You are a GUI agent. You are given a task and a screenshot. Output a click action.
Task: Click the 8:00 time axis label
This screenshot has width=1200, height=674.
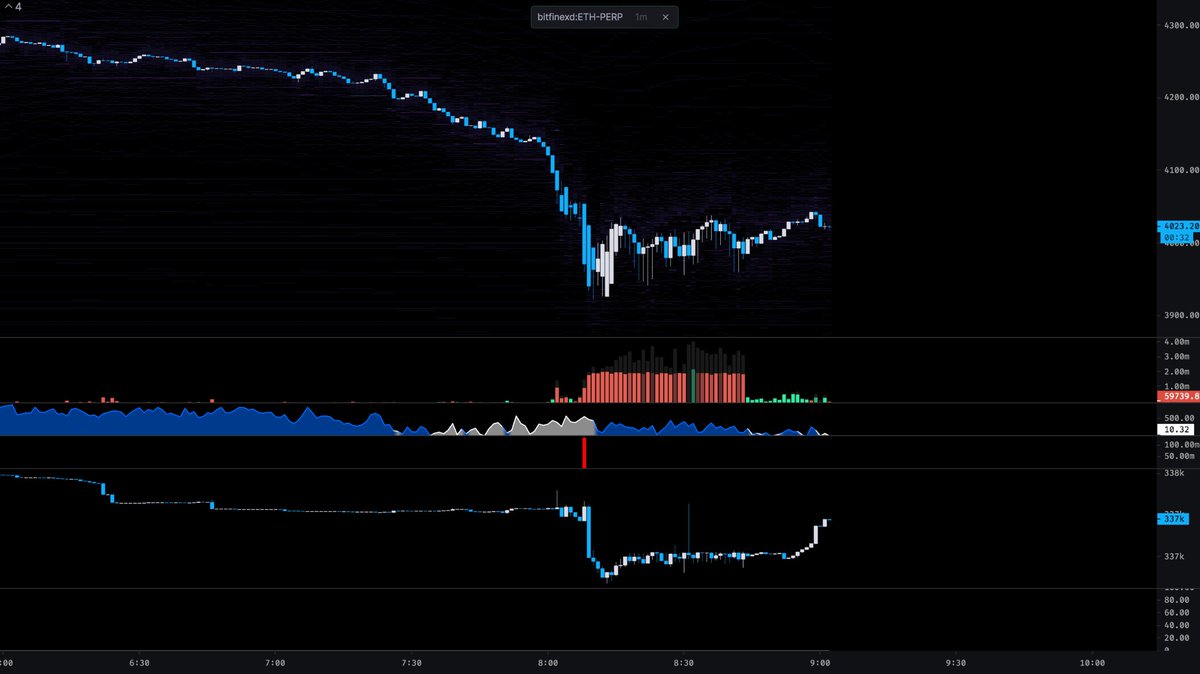click(x=548, y=663)
